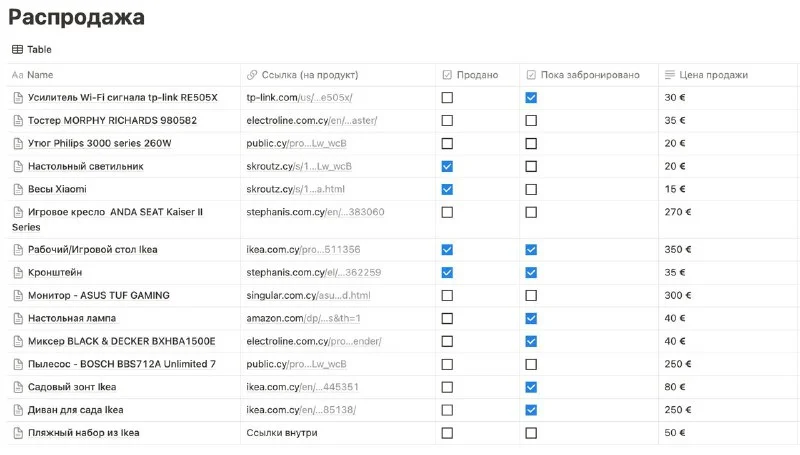Check Продано for Усилитель Wi-Fi сигнала

(447, 98)
